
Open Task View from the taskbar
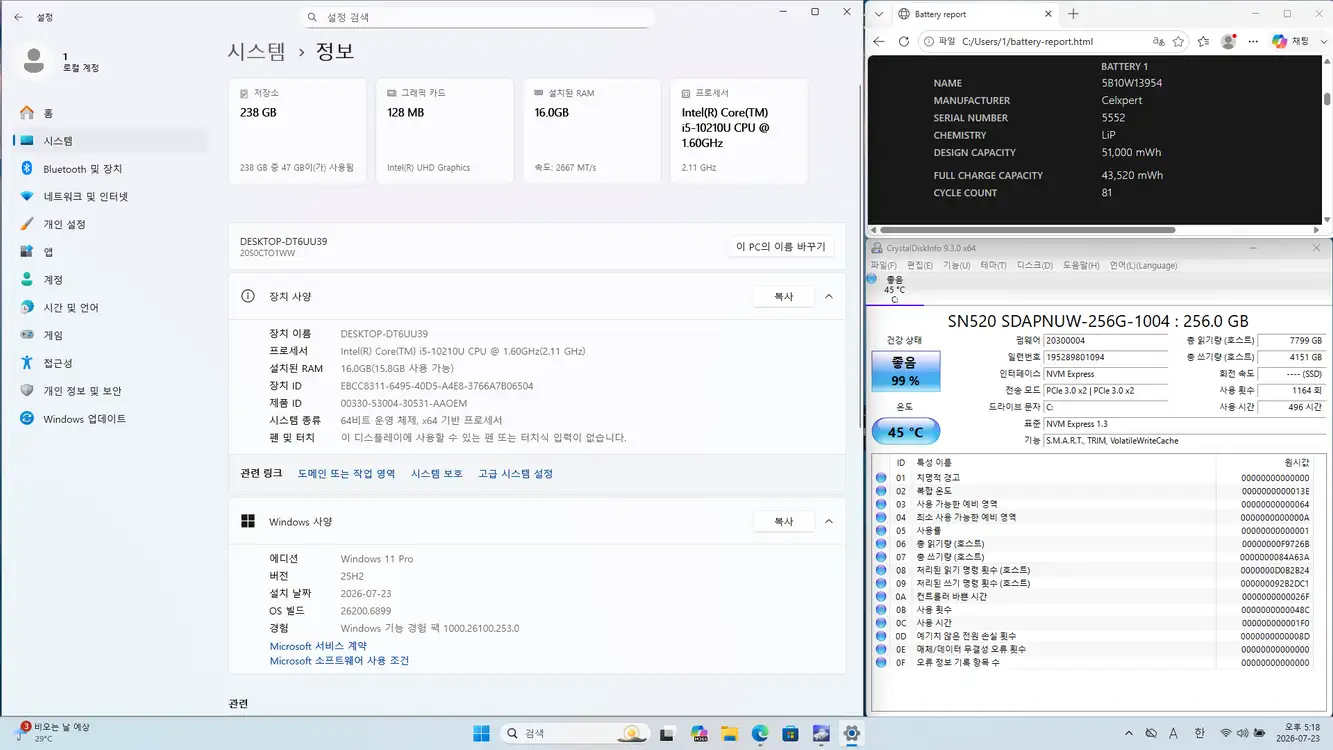tap(668, 733)
